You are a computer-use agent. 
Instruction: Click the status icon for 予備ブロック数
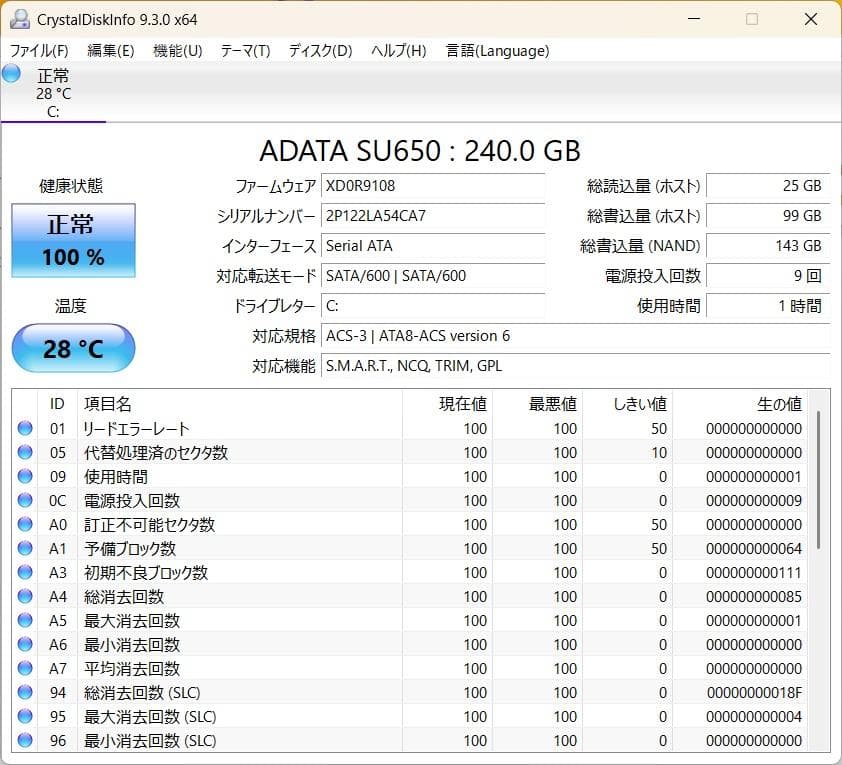(26, 548)
